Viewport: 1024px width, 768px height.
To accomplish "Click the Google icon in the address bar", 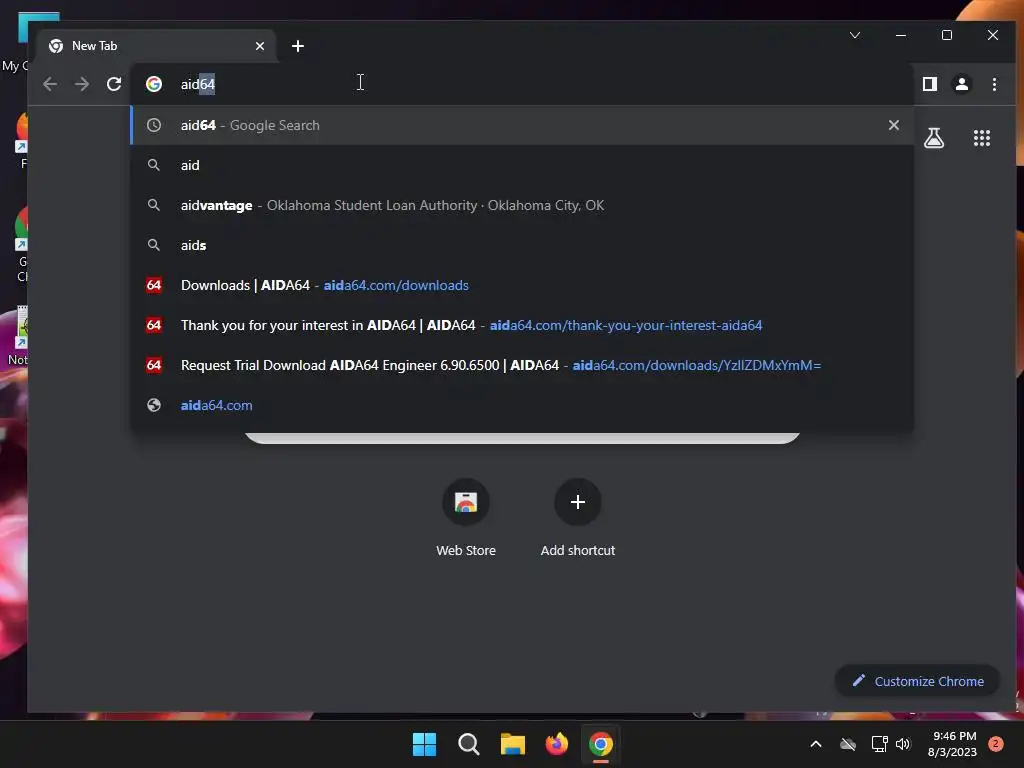I will tap(154, 84).
